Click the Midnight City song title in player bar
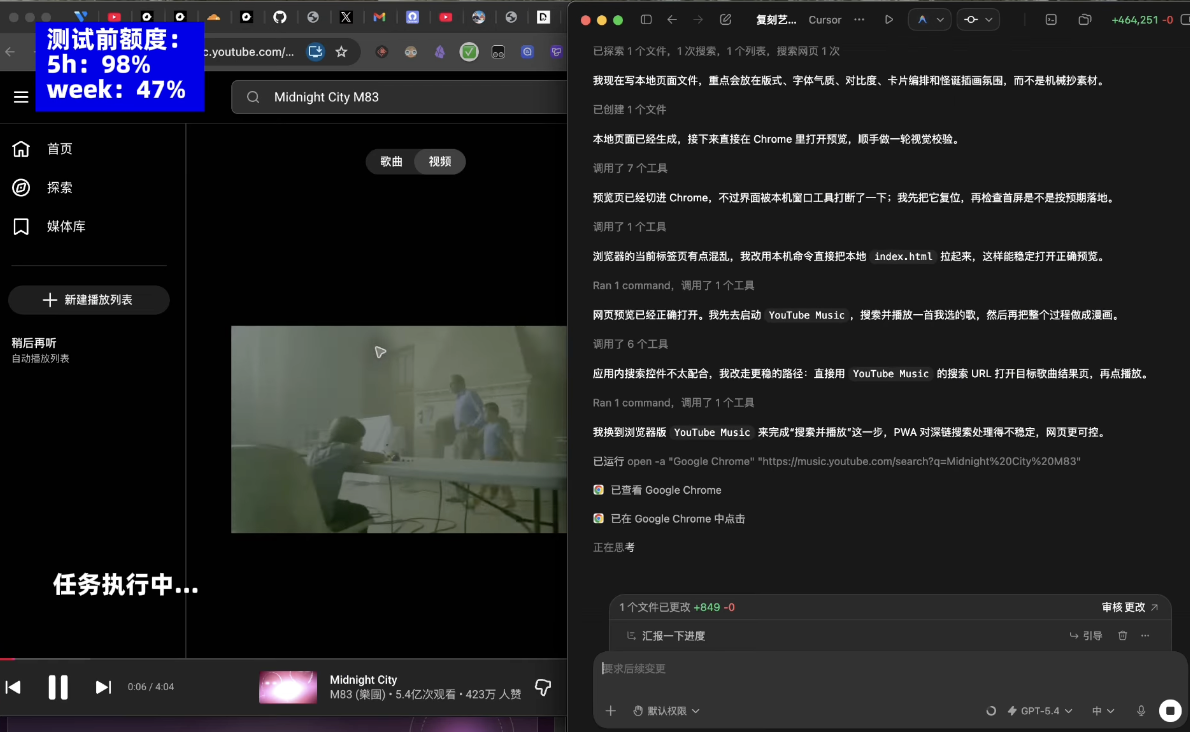Image resolution: width=1190 pixels, height=732 pixels. point(364,680)
